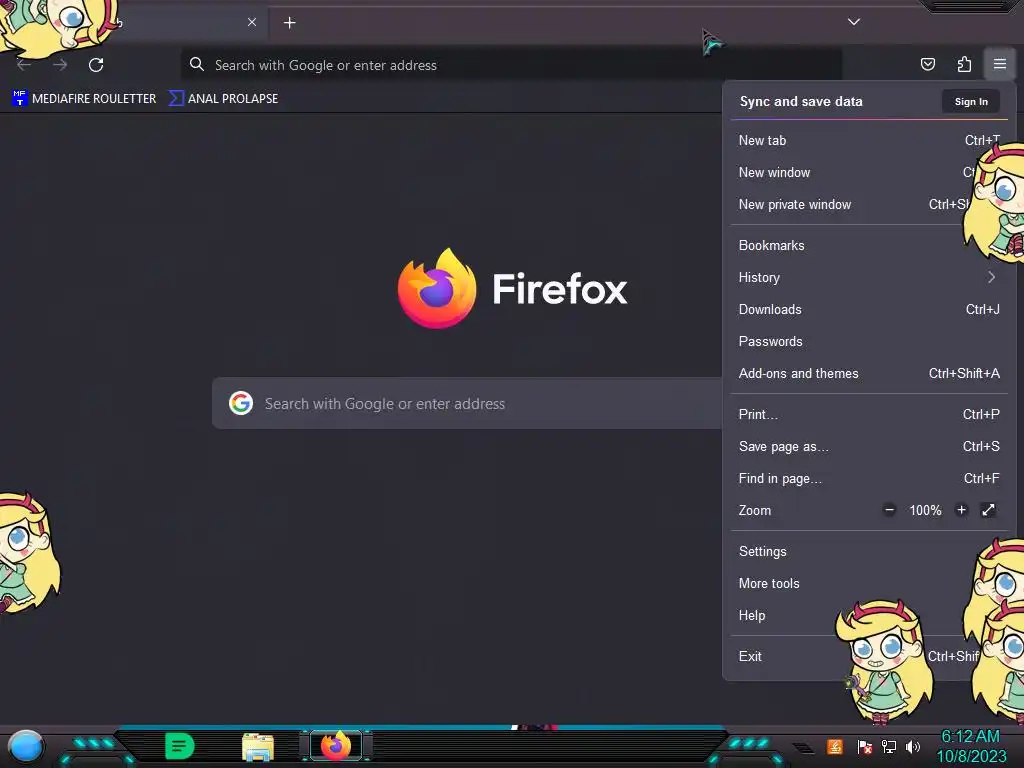Viewport: 1024px width, 768px height.
Task: Select New window menu item
Action: coord(869,172)
